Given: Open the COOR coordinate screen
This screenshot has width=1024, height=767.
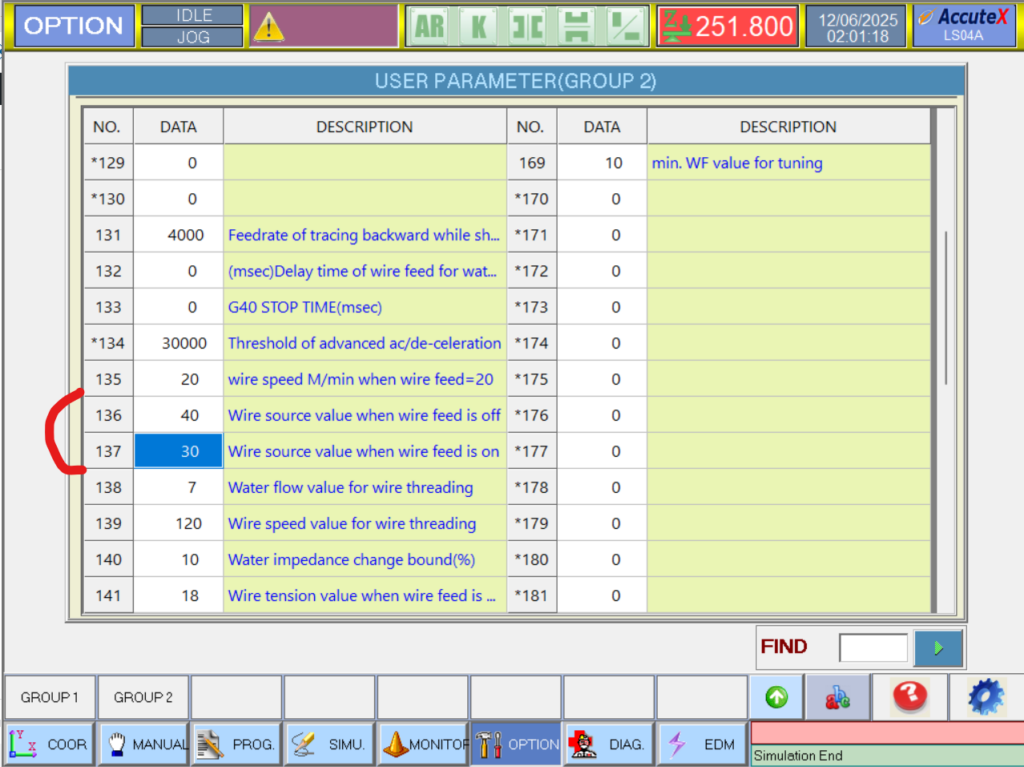Looking at the screenshot, I should 50,744.
